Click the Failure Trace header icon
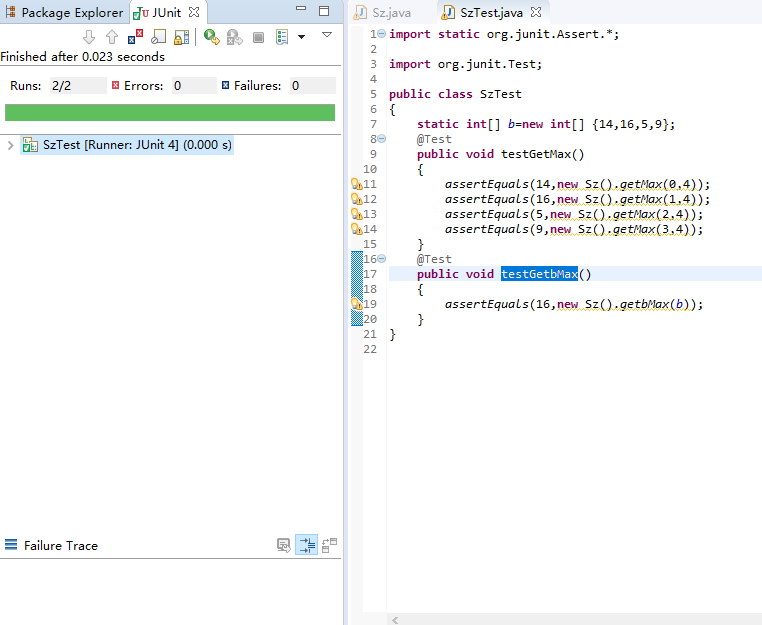The height and width of the screenshot is (625, 762). 11,544
